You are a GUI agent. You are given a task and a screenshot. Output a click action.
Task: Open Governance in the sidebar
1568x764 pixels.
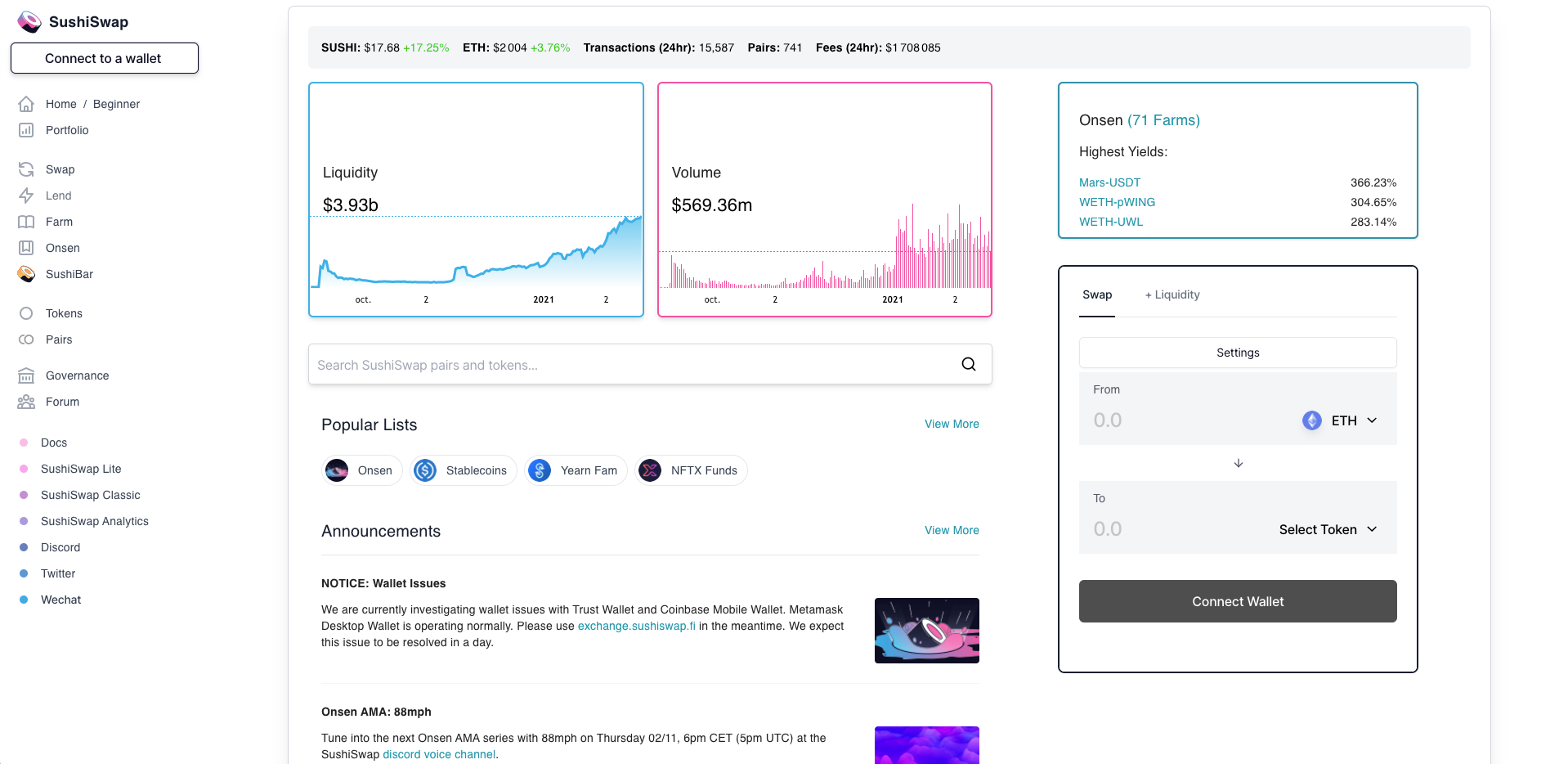point(78,375)
